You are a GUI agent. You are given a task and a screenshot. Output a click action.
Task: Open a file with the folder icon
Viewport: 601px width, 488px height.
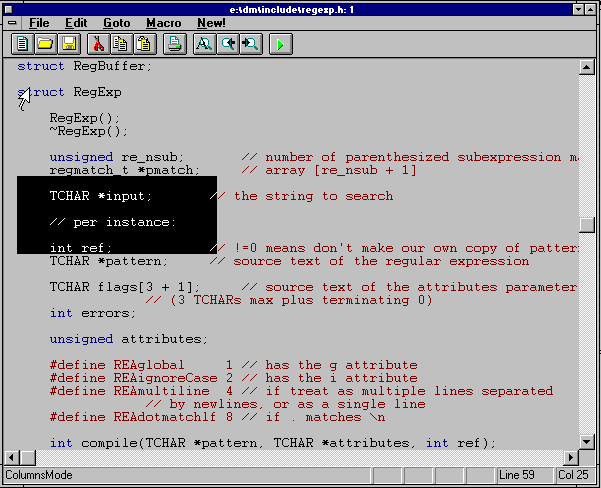45,44
